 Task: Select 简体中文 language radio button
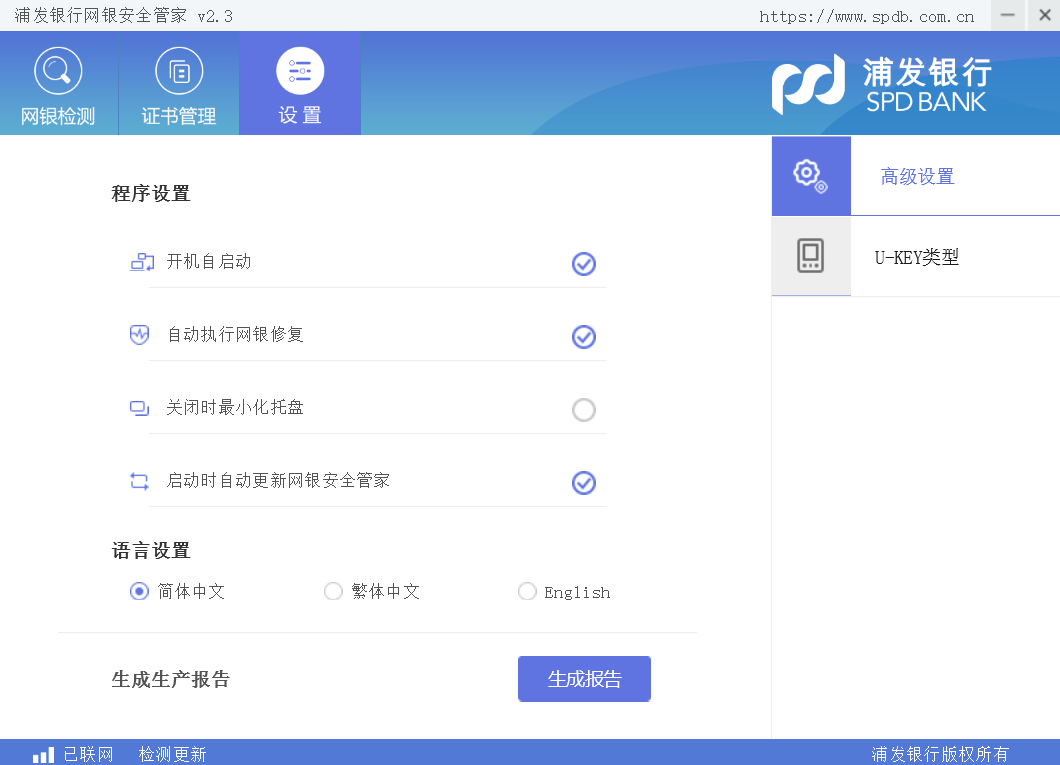pyautogui.click(x=139, y=591)
